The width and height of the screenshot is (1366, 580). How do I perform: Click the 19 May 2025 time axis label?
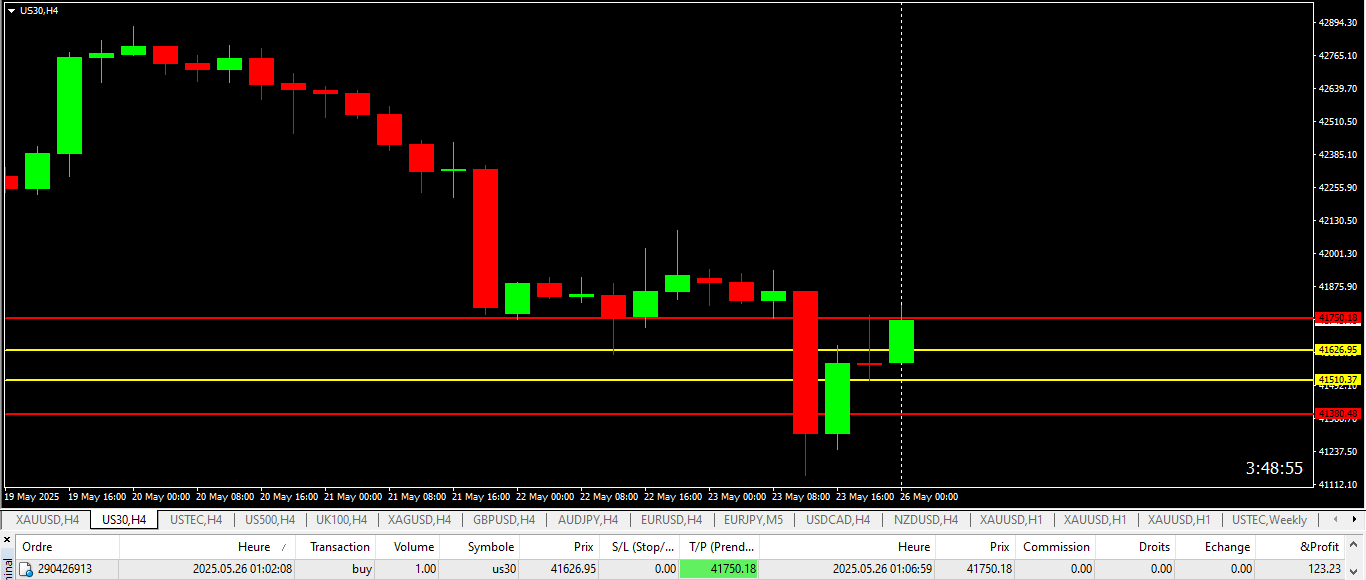(32, 497)
